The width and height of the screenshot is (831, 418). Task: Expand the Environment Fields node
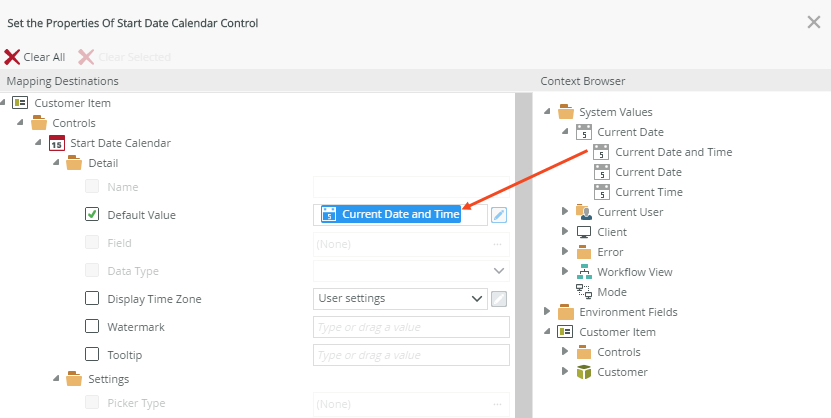546,312
